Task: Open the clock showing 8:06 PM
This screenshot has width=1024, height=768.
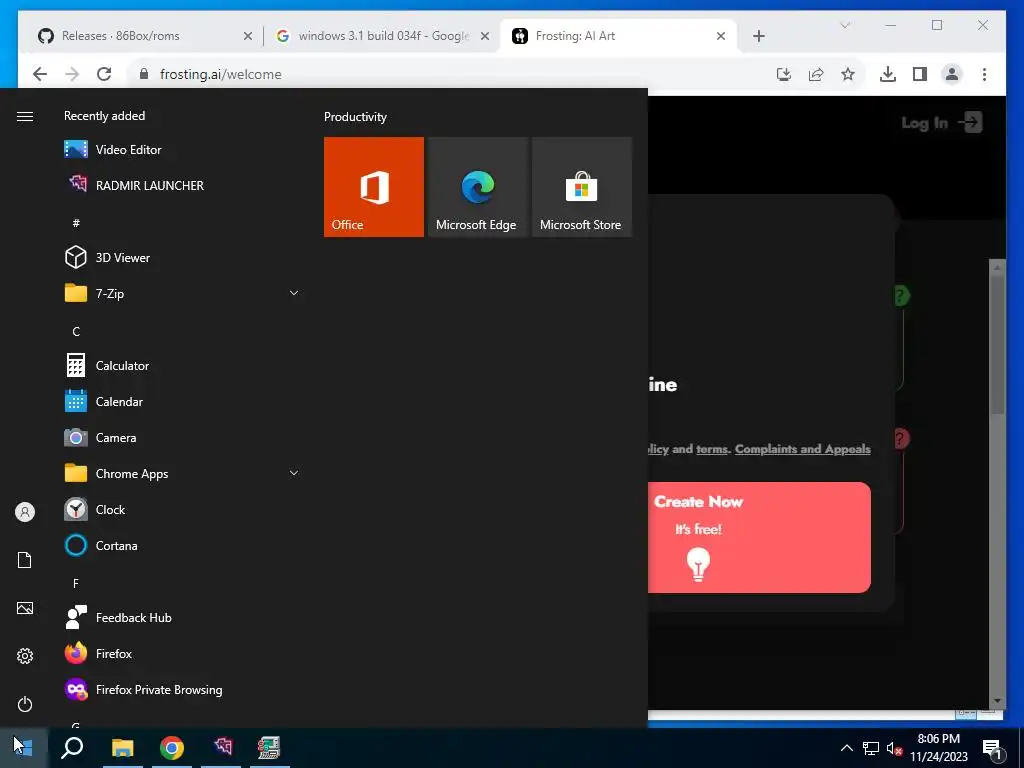Action: (938, 748)
